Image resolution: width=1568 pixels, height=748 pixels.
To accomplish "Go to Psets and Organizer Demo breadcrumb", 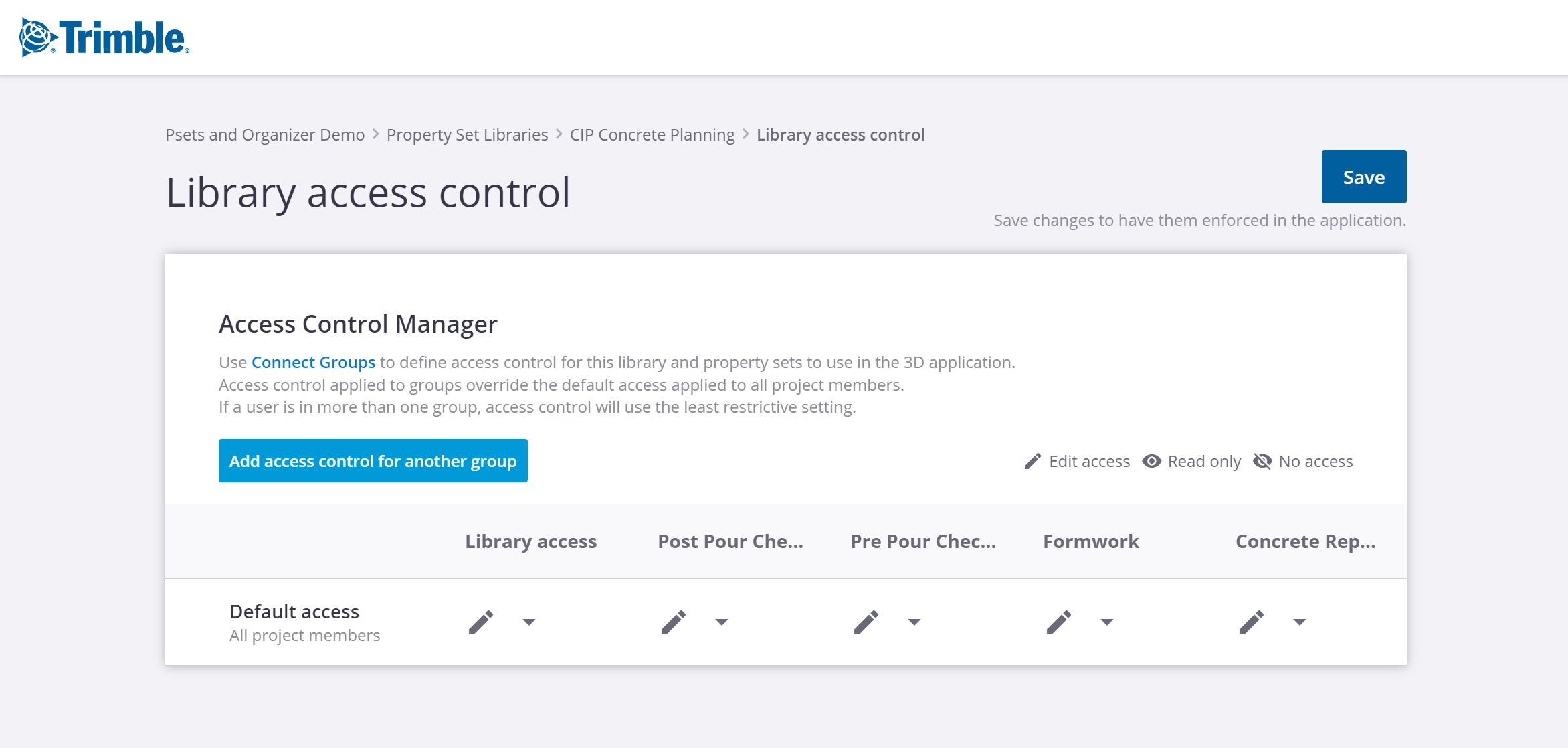I will [265, 135].
